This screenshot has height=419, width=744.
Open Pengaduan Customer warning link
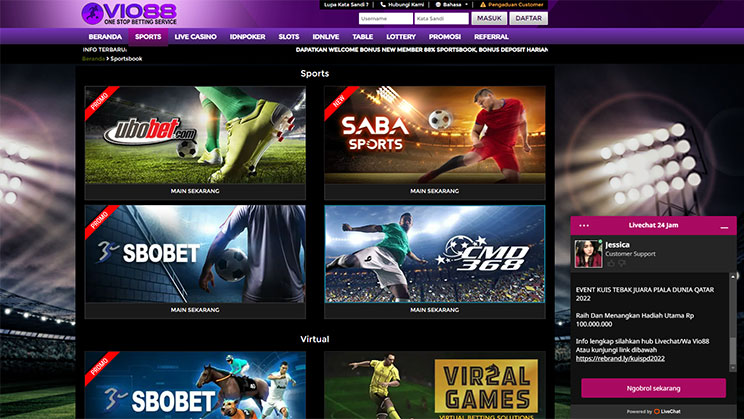[512, 5]
